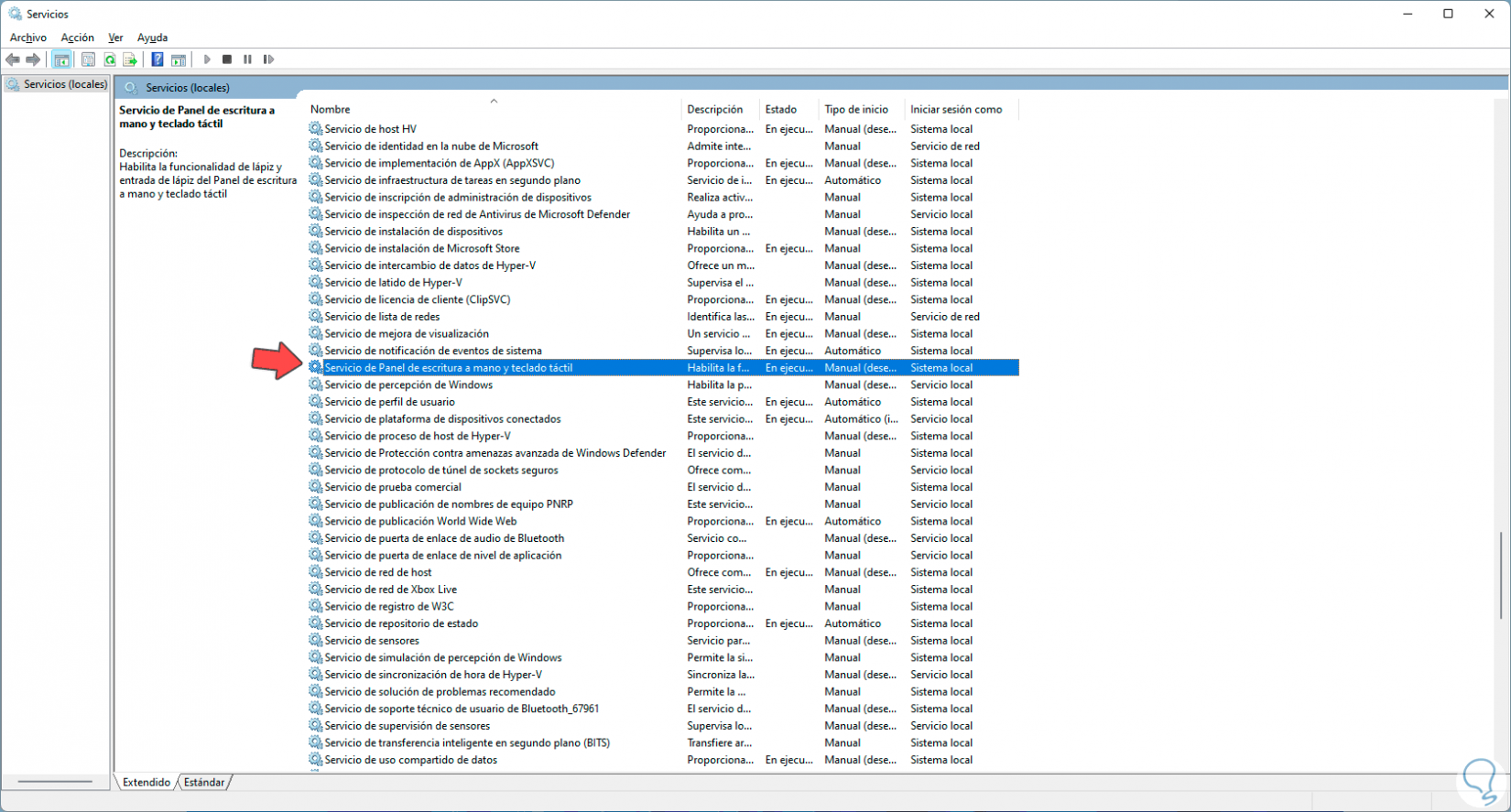Click gear icon of Servicio de sensores

[x=316, y=641]
